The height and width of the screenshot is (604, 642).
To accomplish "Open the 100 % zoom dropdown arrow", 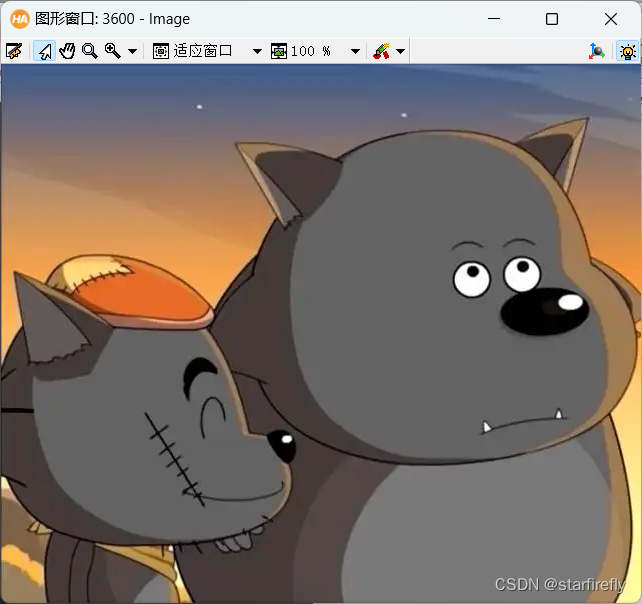I will tap(355, 52).
